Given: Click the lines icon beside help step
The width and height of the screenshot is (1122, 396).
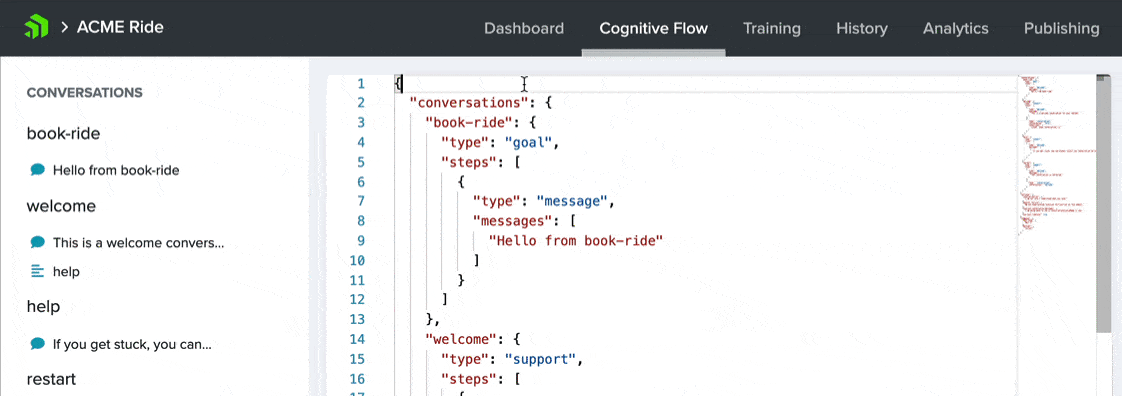Looking at the screenshot, I should pyautogui.click(x=38, y=271).
